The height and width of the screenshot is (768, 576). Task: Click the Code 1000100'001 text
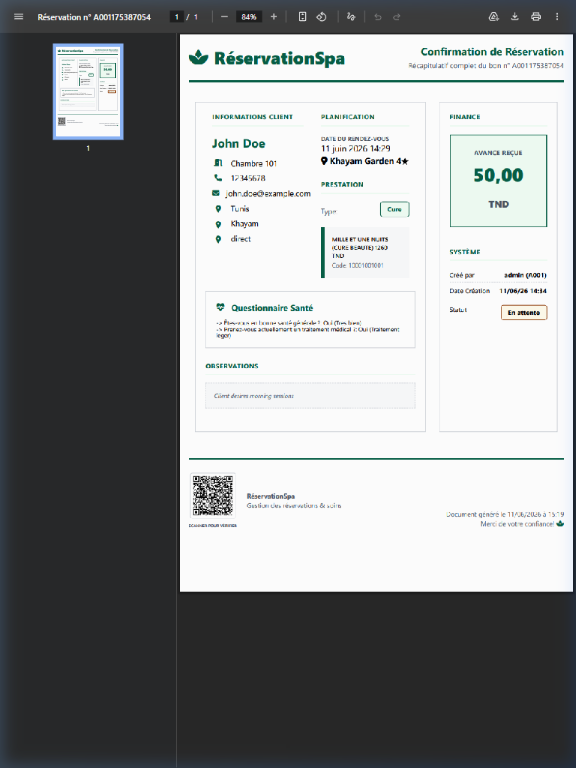(x=358, y=265)
